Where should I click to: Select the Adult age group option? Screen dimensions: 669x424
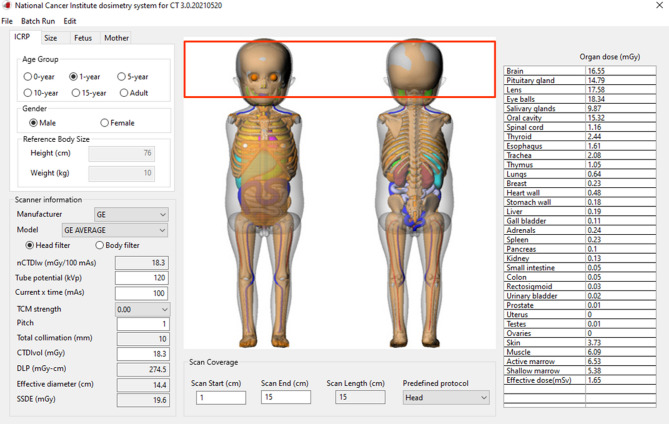tap(124, 93)
